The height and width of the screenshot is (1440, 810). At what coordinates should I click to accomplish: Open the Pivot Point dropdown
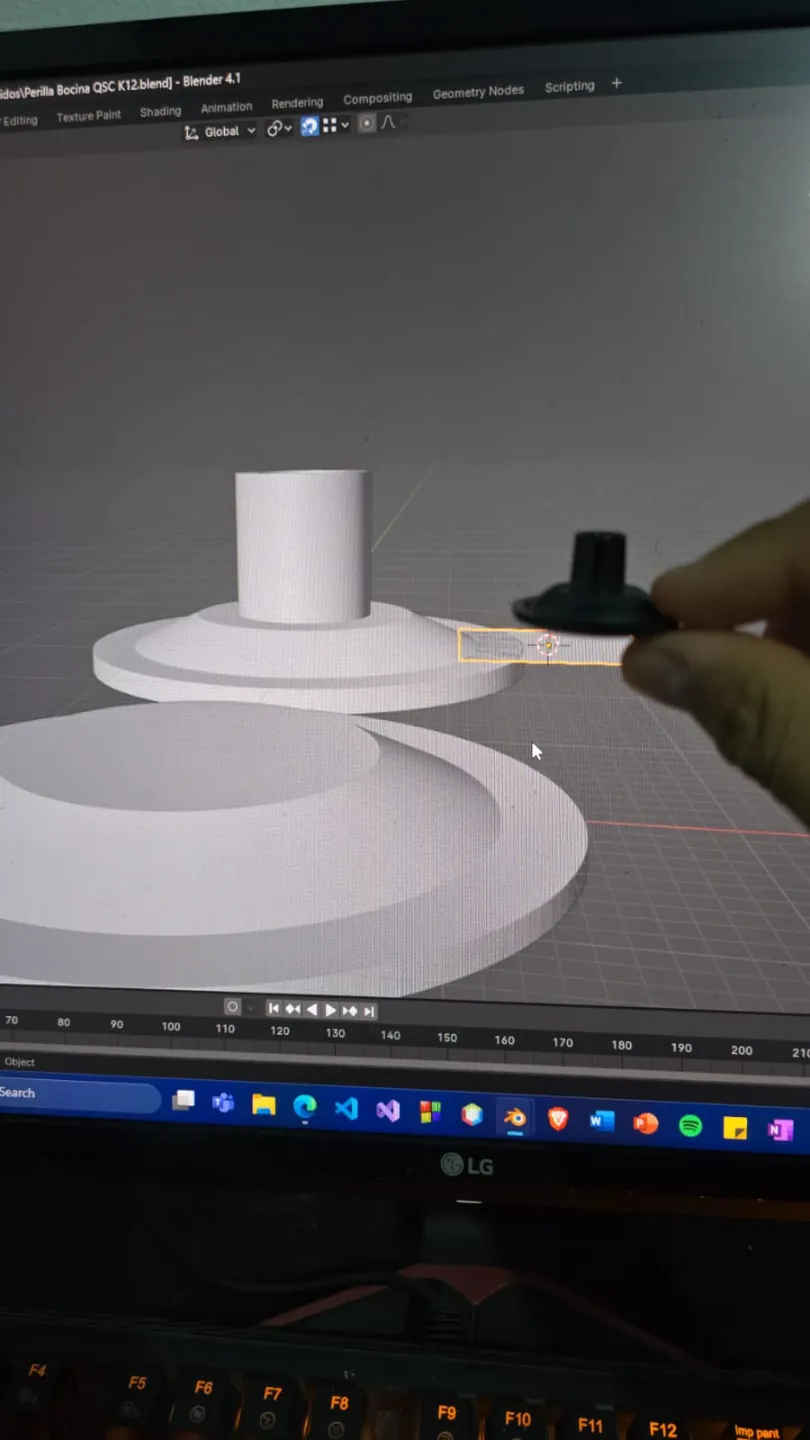click(x=279, y=128)
